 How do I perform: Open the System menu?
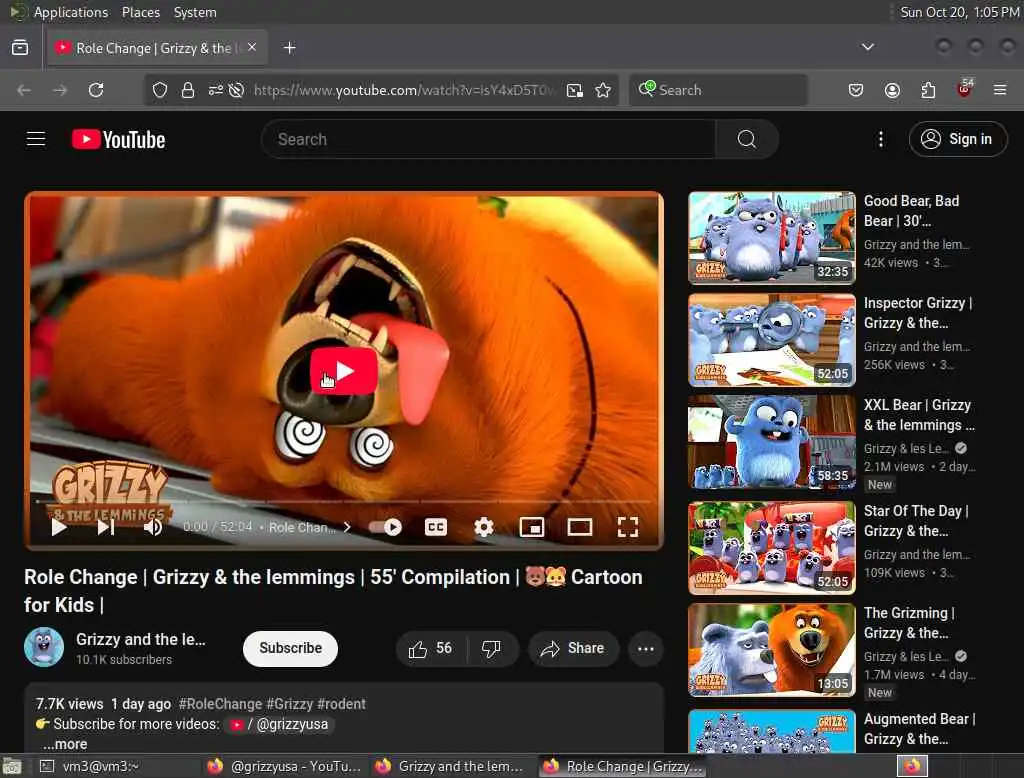pyautogui.click(x=195, y=12)
